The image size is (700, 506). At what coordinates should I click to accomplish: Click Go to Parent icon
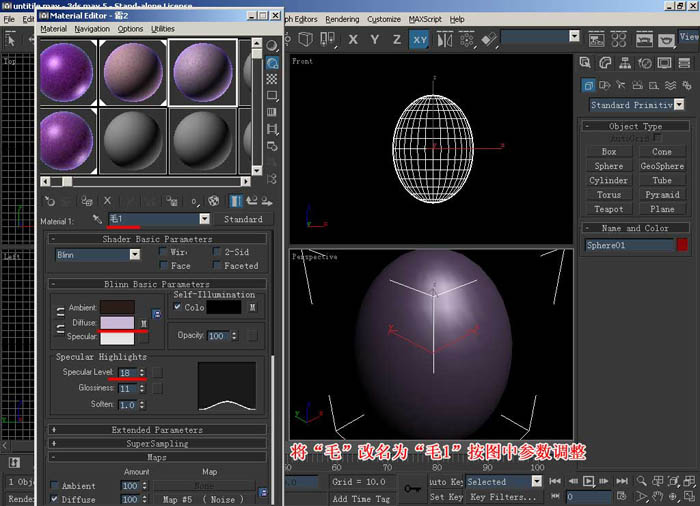252,201
